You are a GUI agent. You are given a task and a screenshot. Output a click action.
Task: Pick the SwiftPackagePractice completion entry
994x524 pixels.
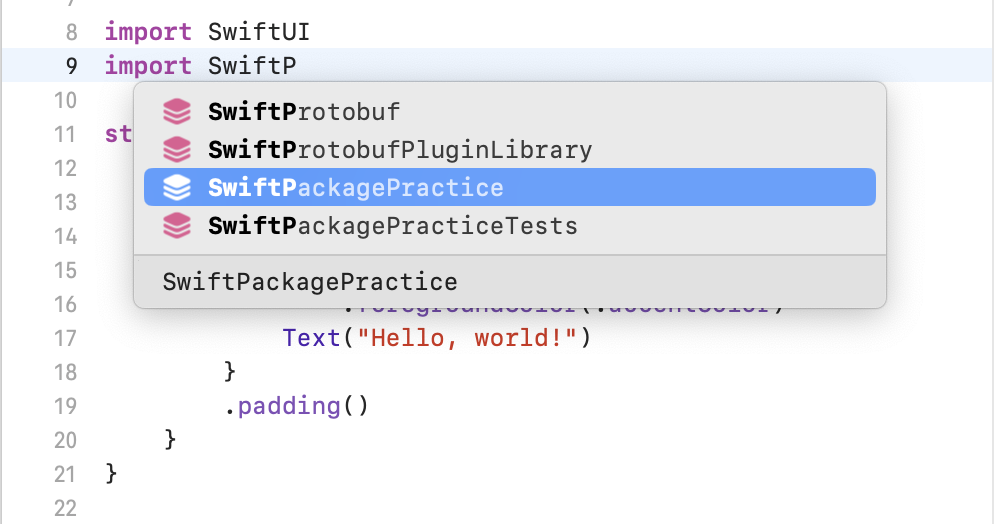356,188
